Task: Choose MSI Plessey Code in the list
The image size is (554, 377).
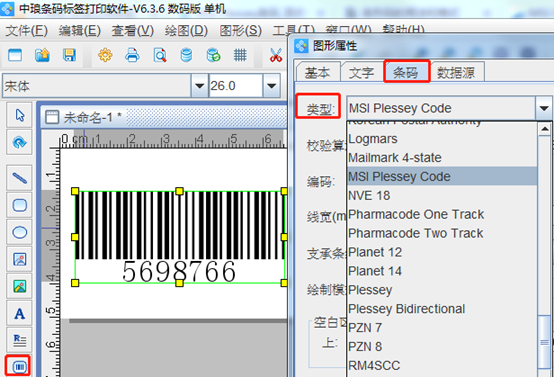Action: (x=442, y=176)
